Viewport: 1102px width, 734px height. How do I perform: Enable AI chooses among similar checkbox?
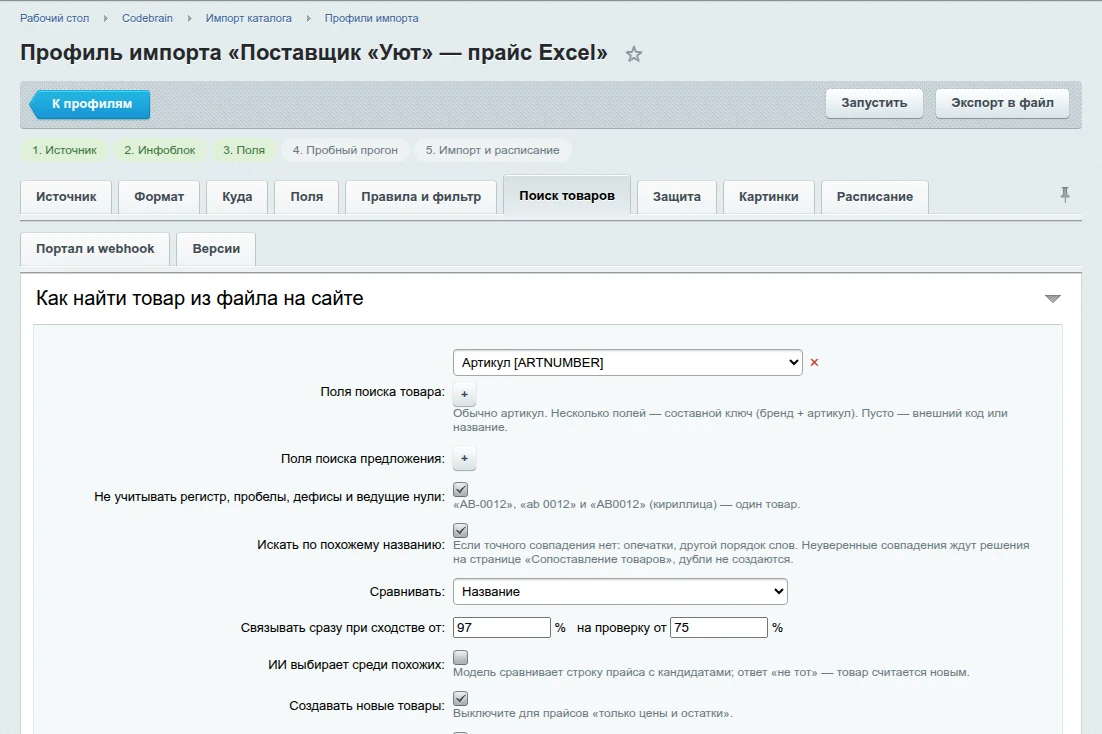tap(460, 657)
